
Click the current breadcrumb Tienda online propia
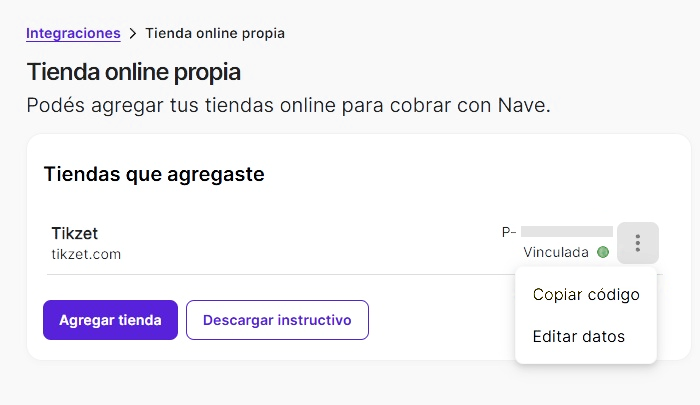tap(215, 33)
